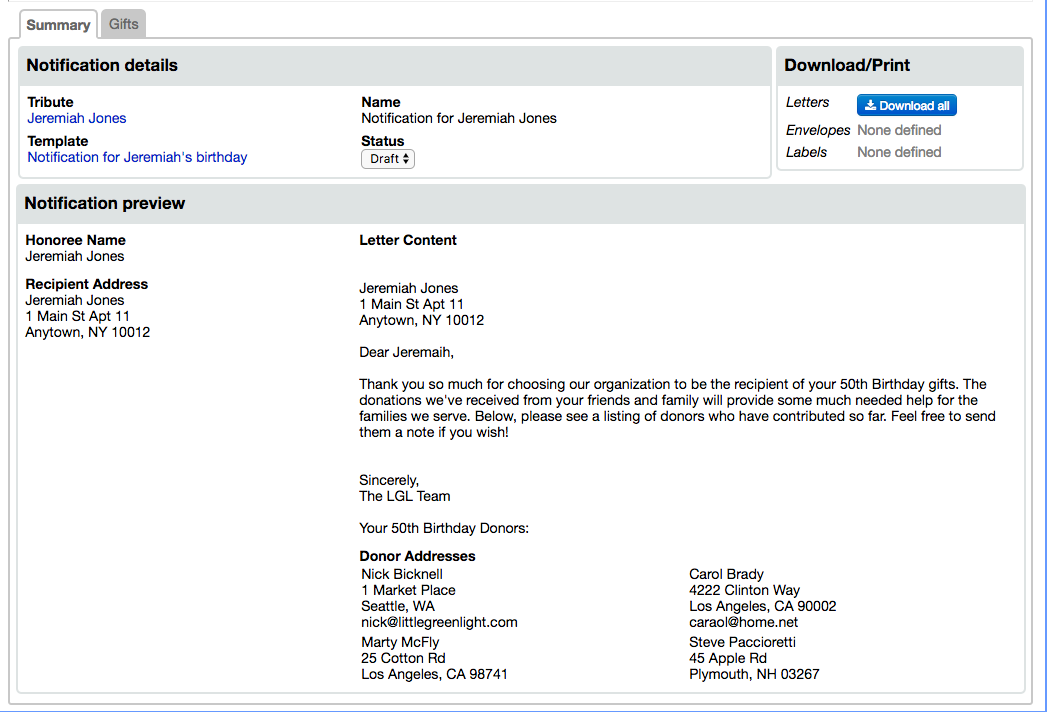1047x712 pixels.
Task: Click the Status field label
Action: click(383, 142)
